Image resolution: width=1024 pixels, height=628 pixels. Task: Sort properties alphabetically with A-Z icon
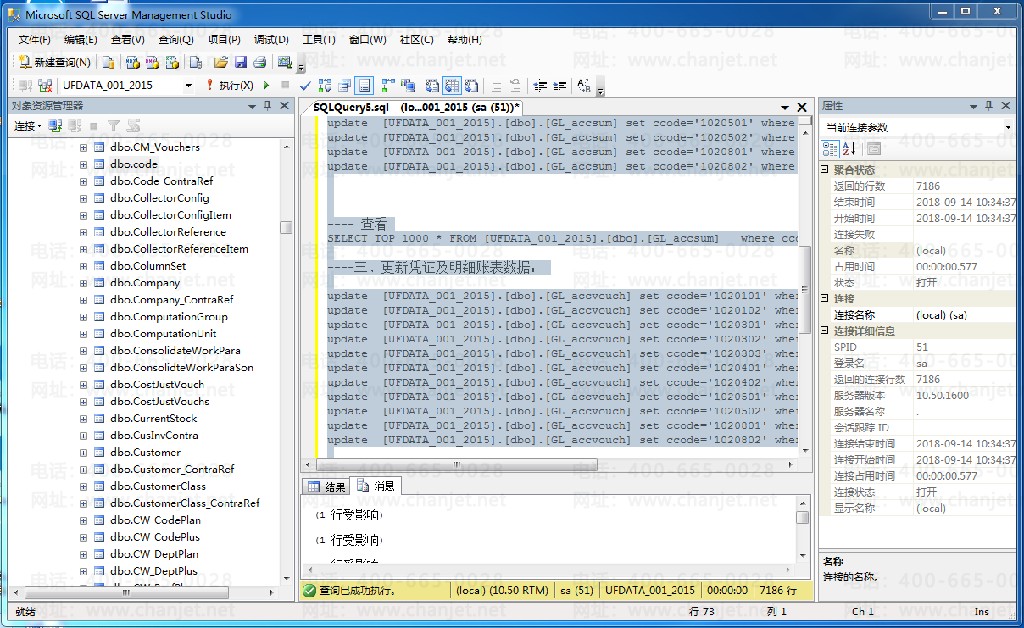coord(848,148)
